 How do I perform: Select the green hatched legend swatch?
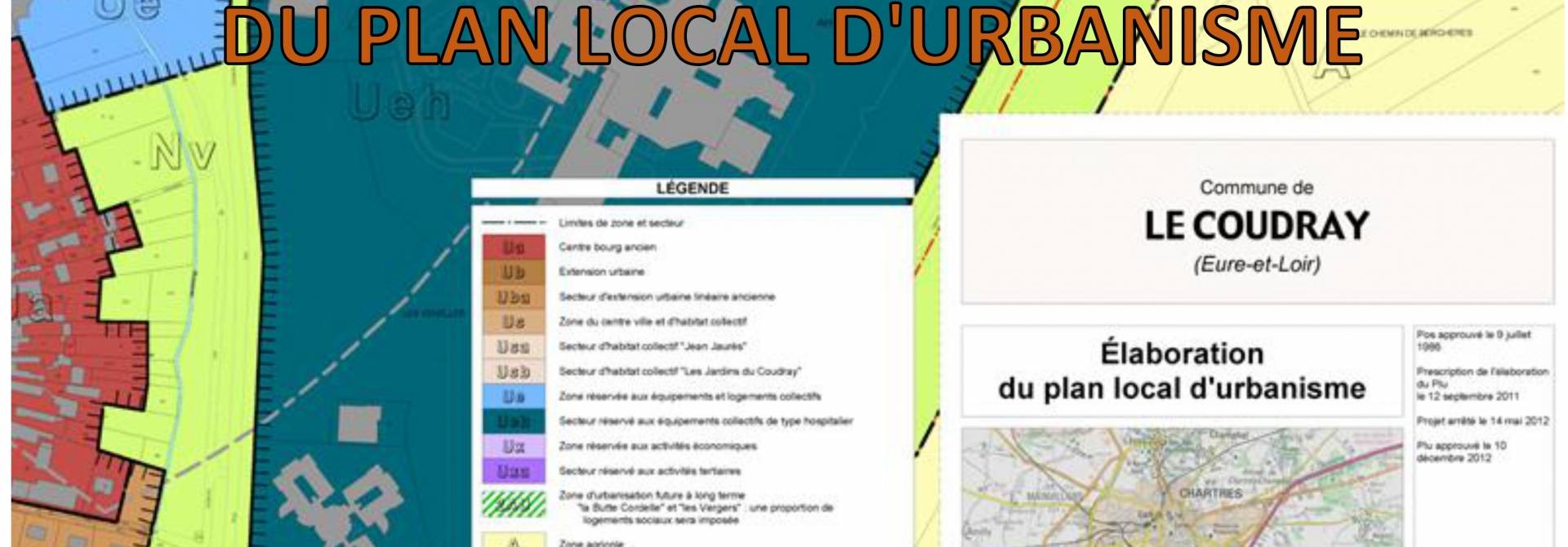[513, 504]
